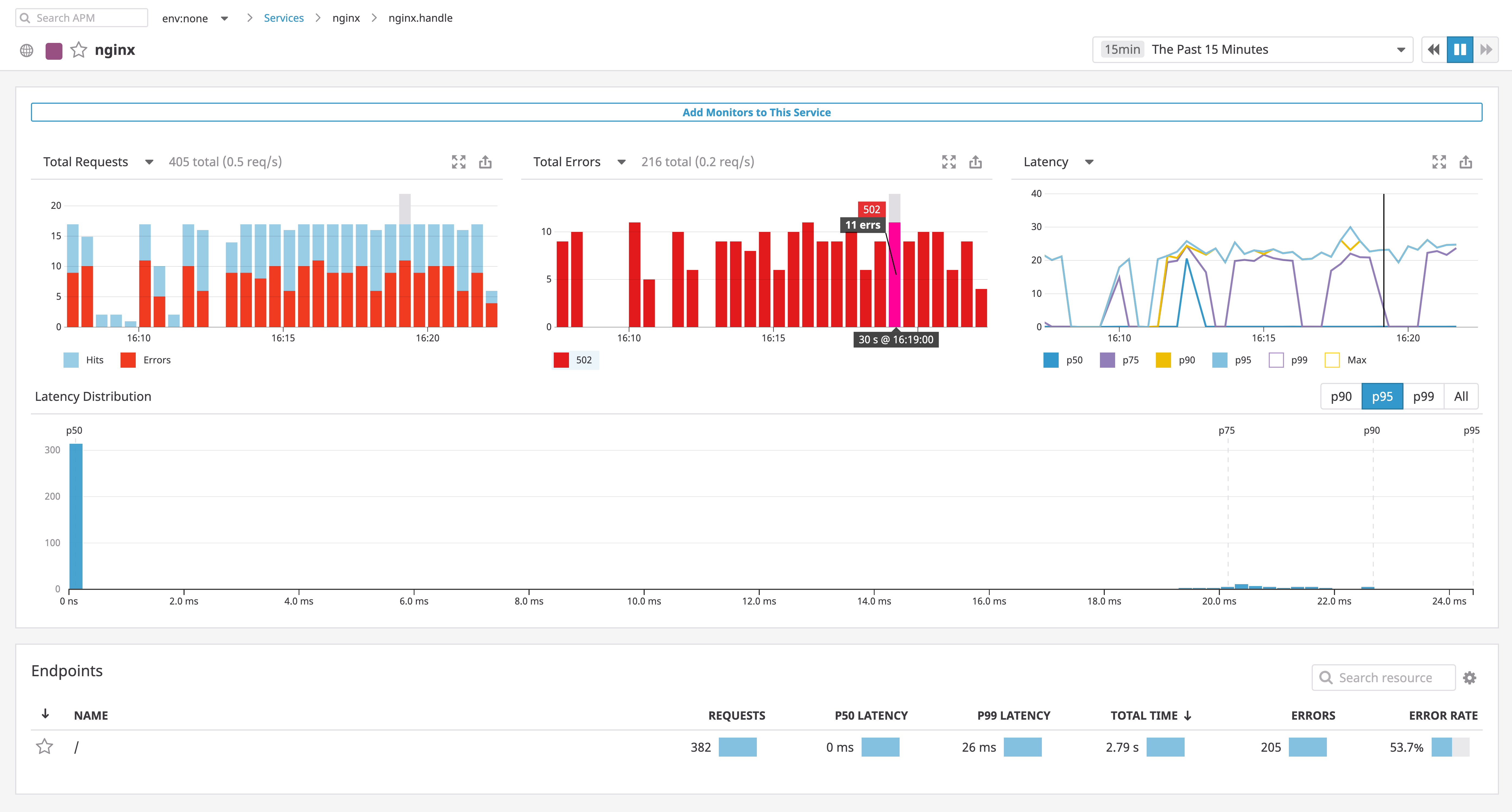Fast-forward the time range

pos(1487,49)
